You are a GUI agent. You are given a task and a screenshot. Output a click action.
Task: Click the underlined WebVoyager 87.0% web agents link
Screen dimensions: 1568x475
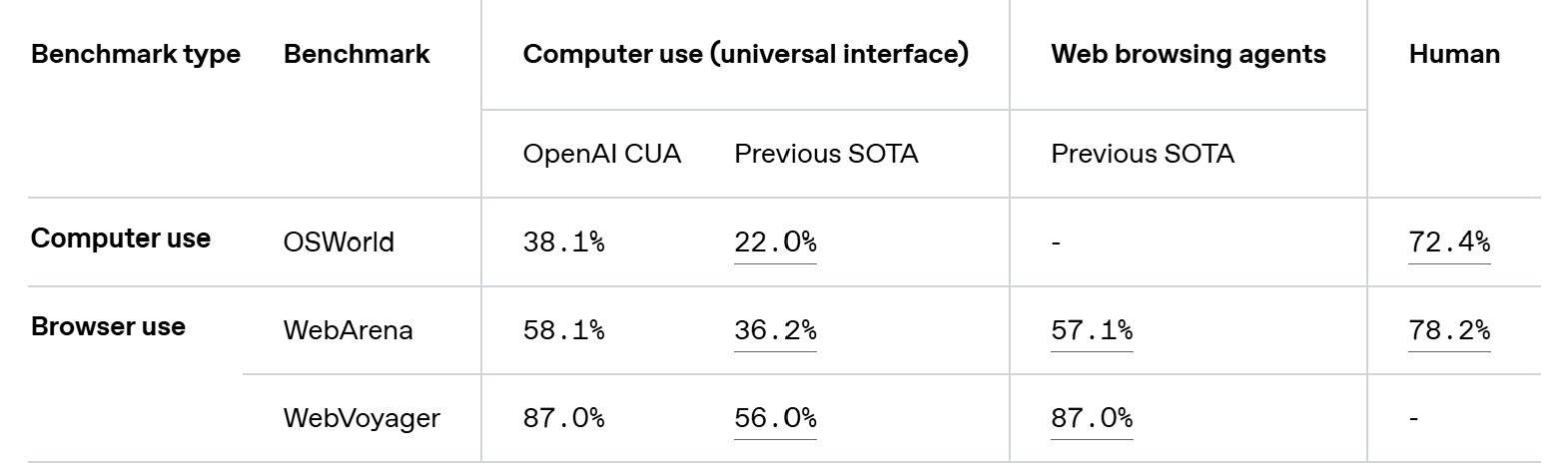(1092, 418)
